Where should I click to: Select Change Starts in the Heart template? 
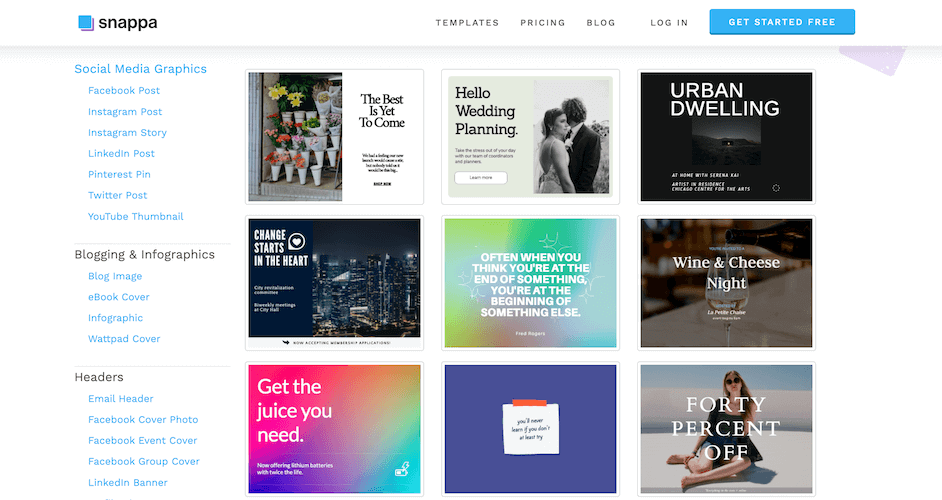pos(335,283)
